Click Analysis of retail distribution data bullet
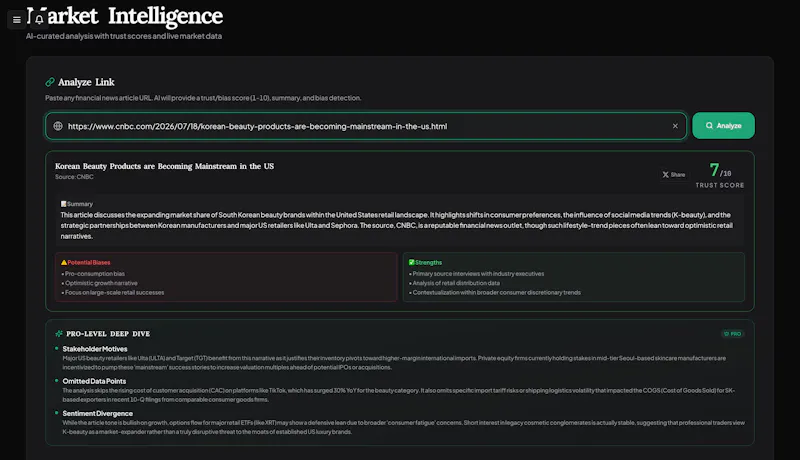800x460 pixels. coord(455,283)
